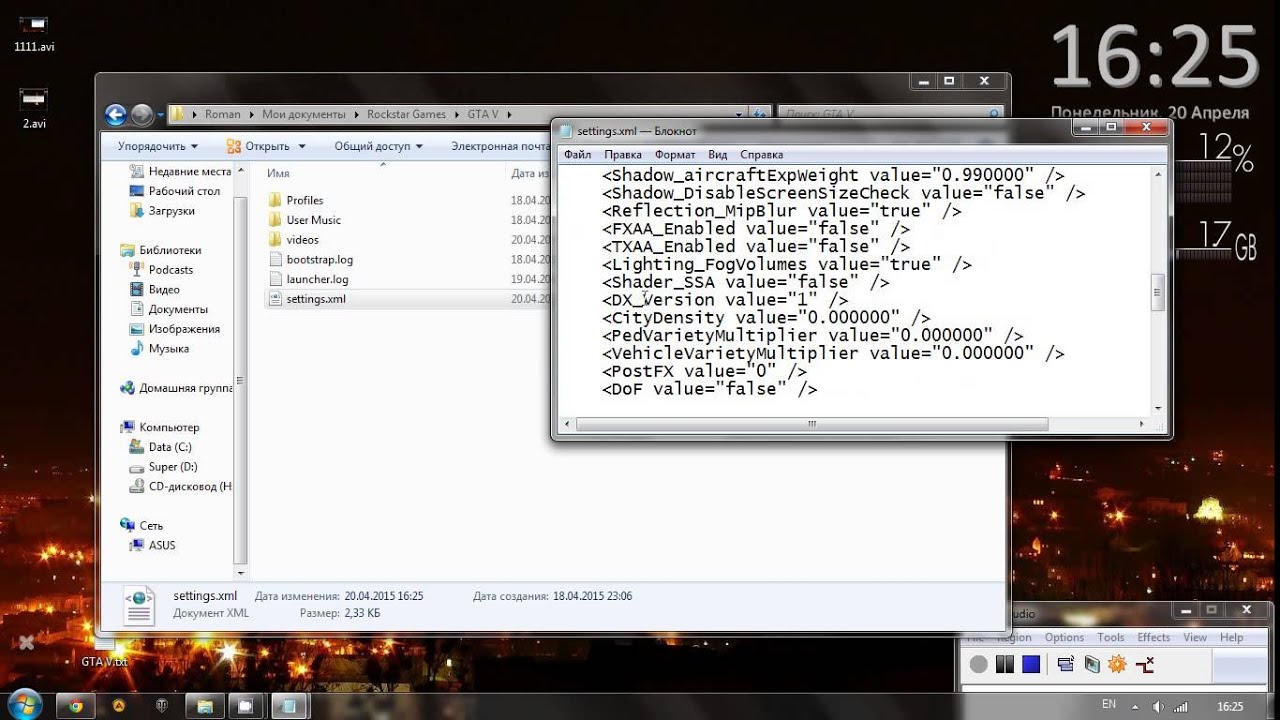Image resolution: width=1280 pixels, height=720 pixels.
Task: Click the settings.xml file icon in the list
Action: [x=276, y=298]
